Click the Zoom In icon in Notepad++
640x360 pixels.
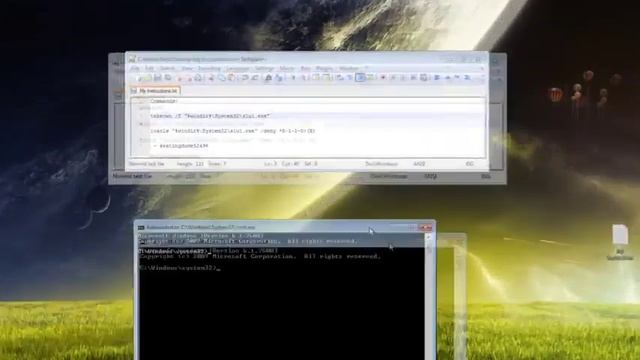(293, 78)
